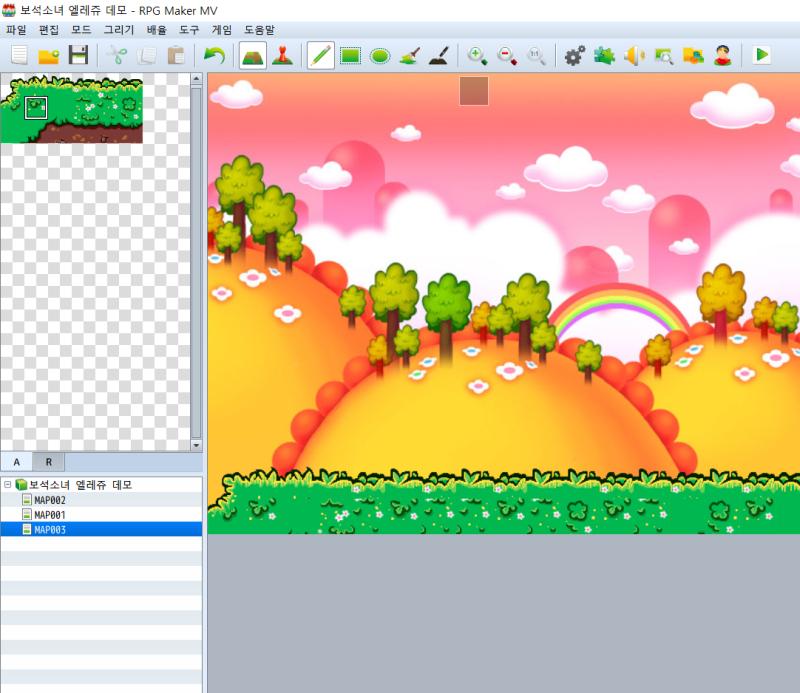800x693 pixels.
Task: Click tileset palette scroll down arrow
Action: 196,445
